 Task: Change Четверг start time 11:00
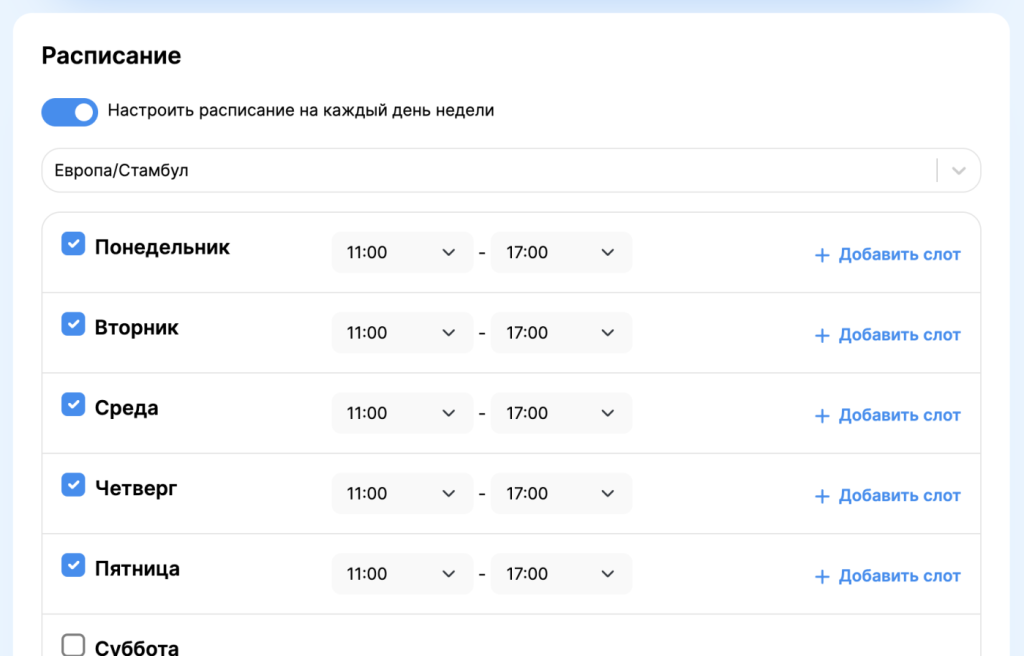[402, 493]
